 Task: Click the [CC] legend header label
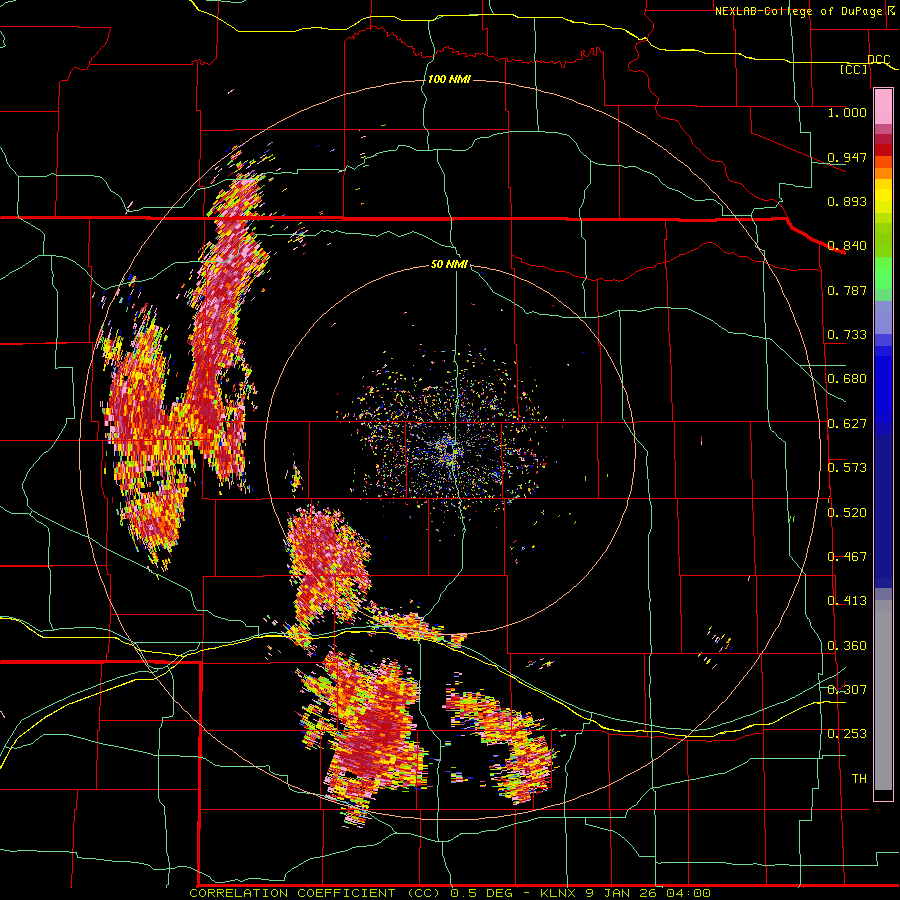click(854, 69)
